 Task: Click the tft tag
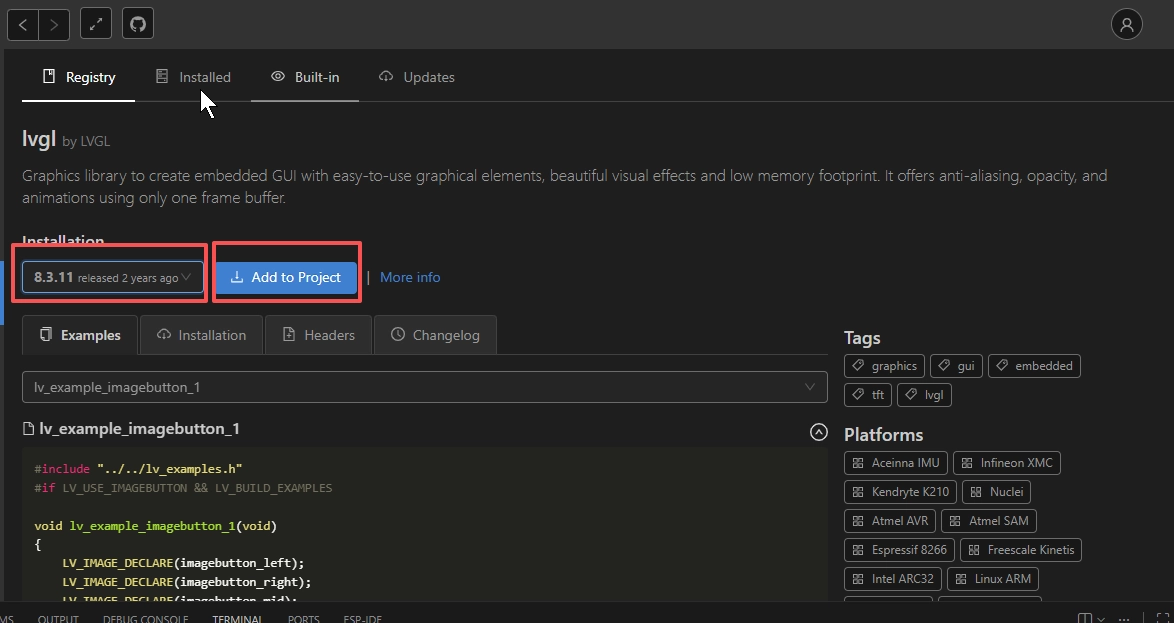[x=868, y=395]
